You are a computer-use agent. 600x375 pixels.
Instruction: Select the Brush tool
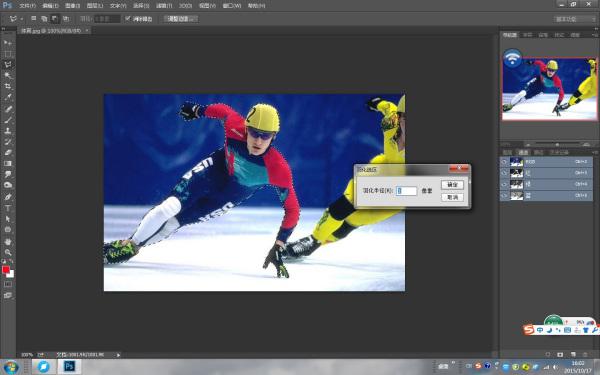[8, 120]
